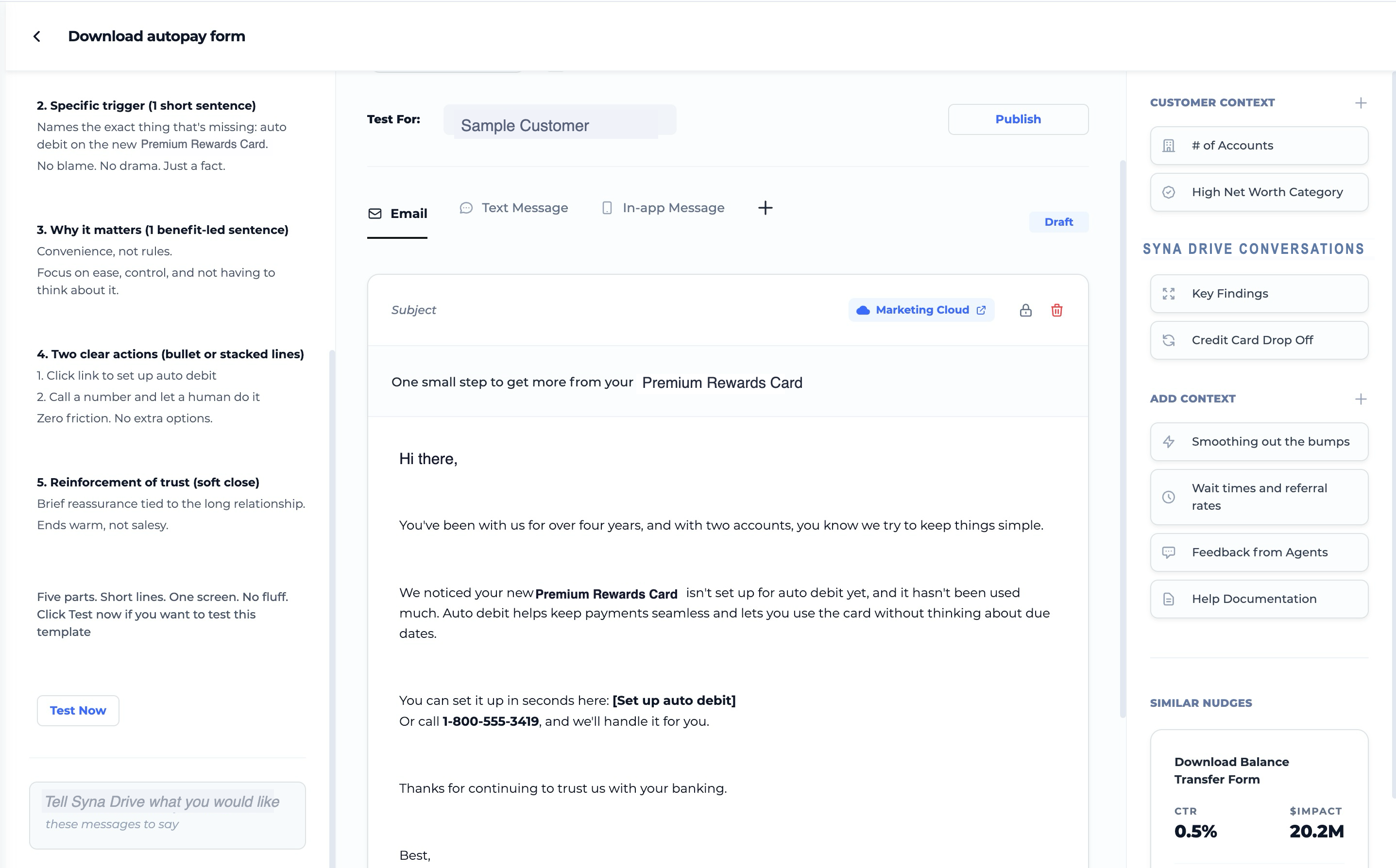Click the Test Now button
Image resolution: width=1396 pixels, height=868 pixels.
[x=78, y=711]
